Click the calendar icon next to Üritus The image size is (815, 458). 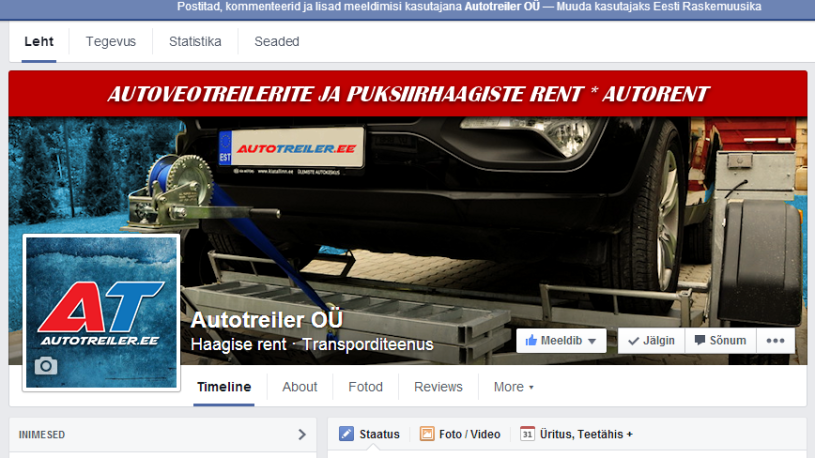coord(527,434)
